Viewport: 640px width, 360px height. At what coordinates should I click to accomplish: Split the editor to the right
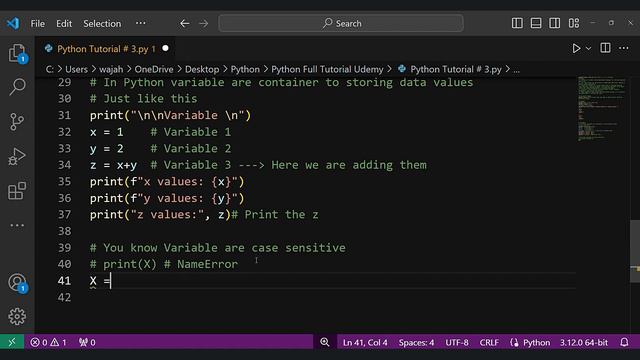[605, 48]
